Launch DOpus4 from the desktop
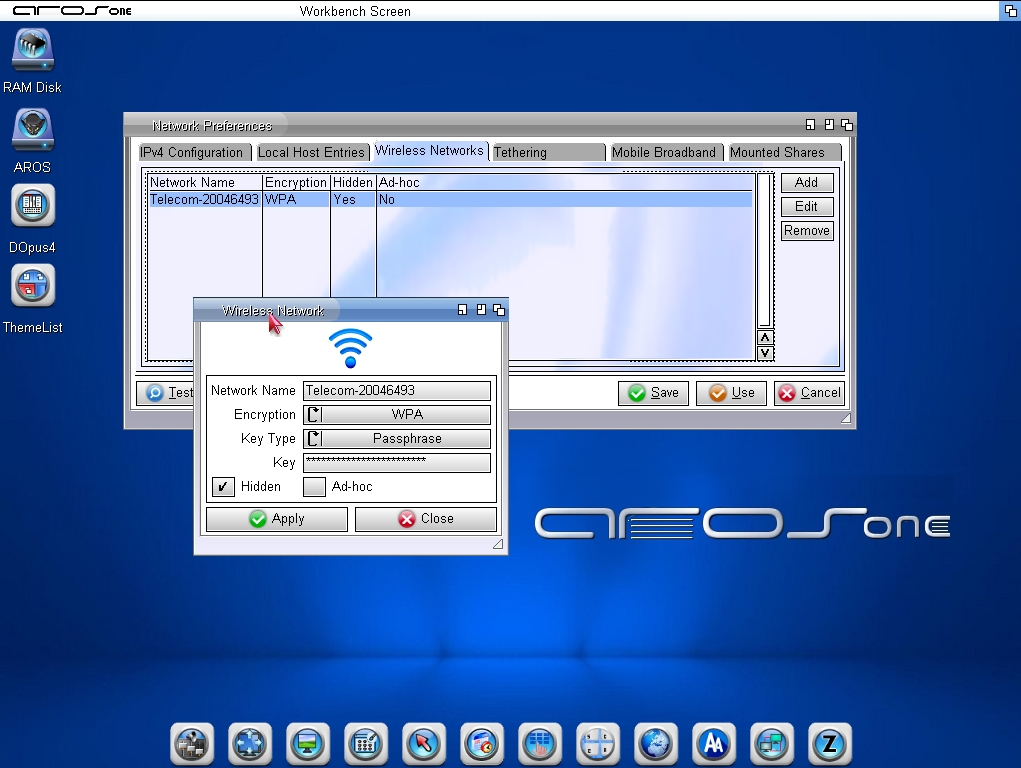This screenshot has width=1021, height=768. point(33,205)
